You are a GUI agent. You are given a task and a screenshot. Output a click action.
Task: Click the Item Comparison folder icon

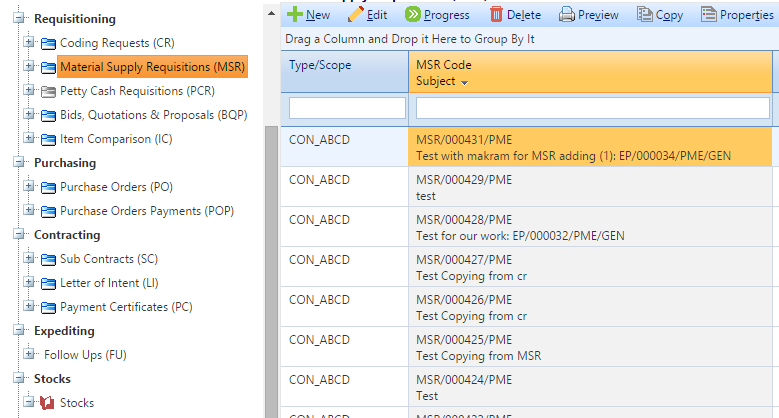[48, 140]
